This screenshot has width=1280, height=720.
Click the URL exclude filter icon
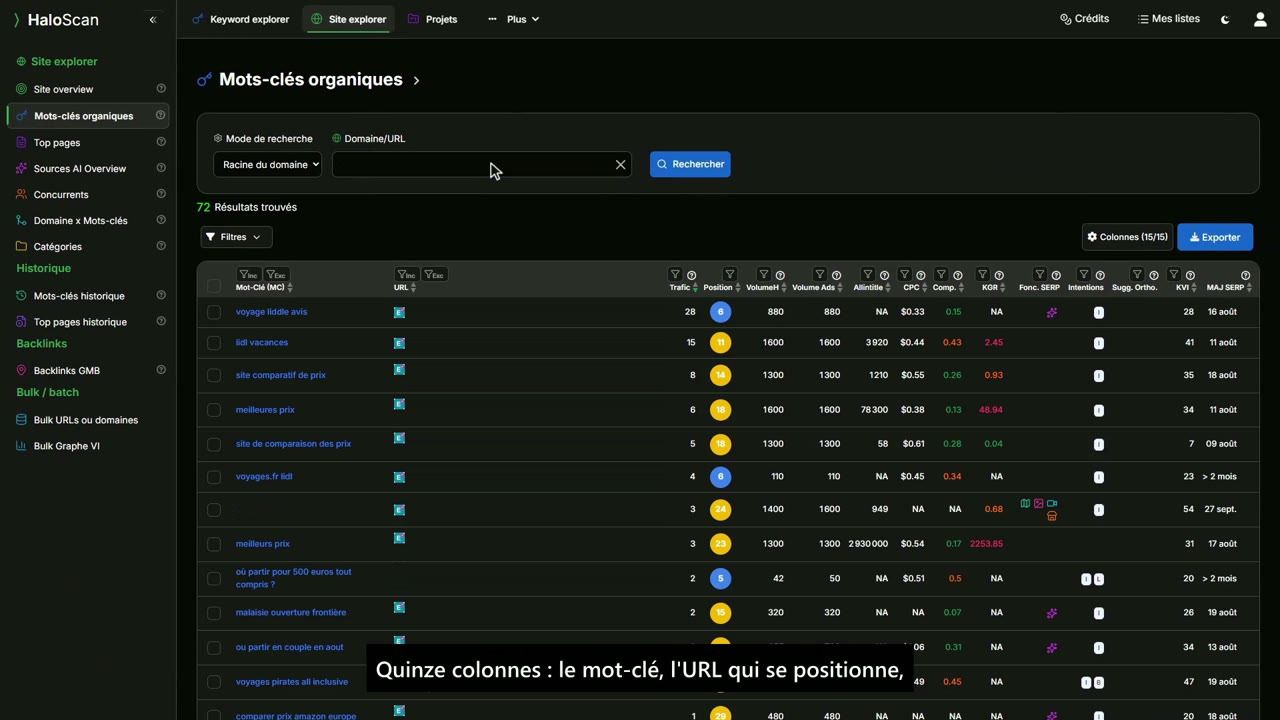tap(434, 275)
